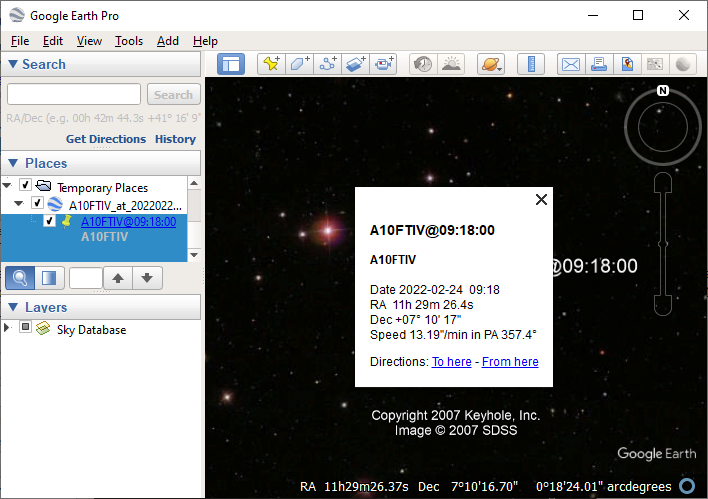Move selected place down
The height and width of the screenshot is (499, 708).
(x=147, y=278)
